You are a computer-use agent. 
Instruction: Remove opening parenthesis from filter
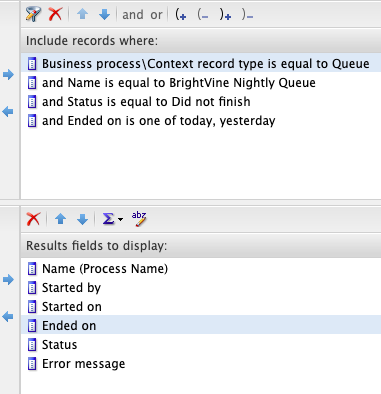203,15
